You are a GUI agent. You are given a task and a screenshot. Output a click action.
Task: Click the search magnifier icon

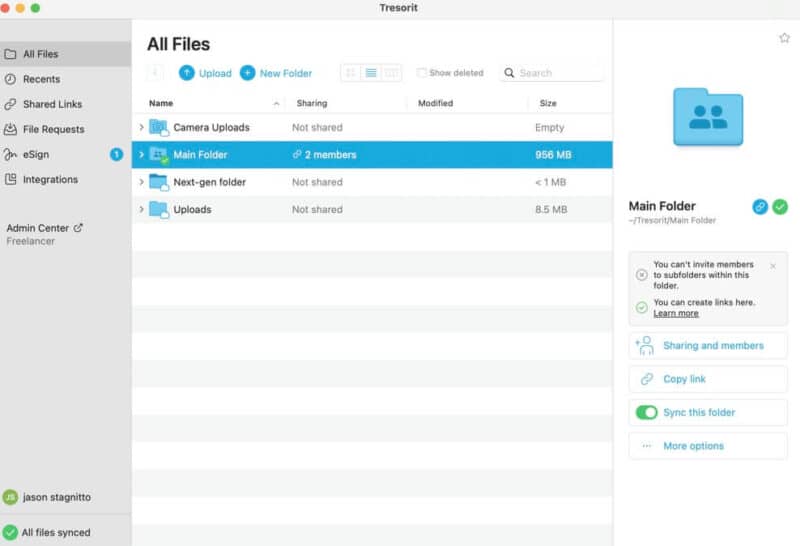click(509, 73)
